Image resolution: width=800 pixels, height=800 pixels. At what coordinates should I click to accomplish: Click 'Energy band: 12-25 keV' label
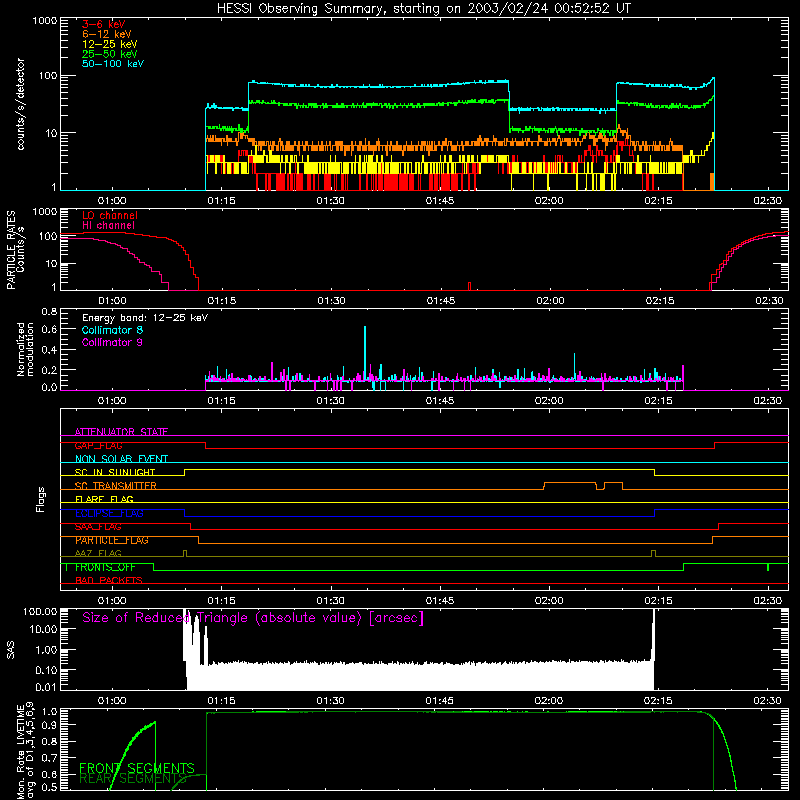(x=145, y=318)
